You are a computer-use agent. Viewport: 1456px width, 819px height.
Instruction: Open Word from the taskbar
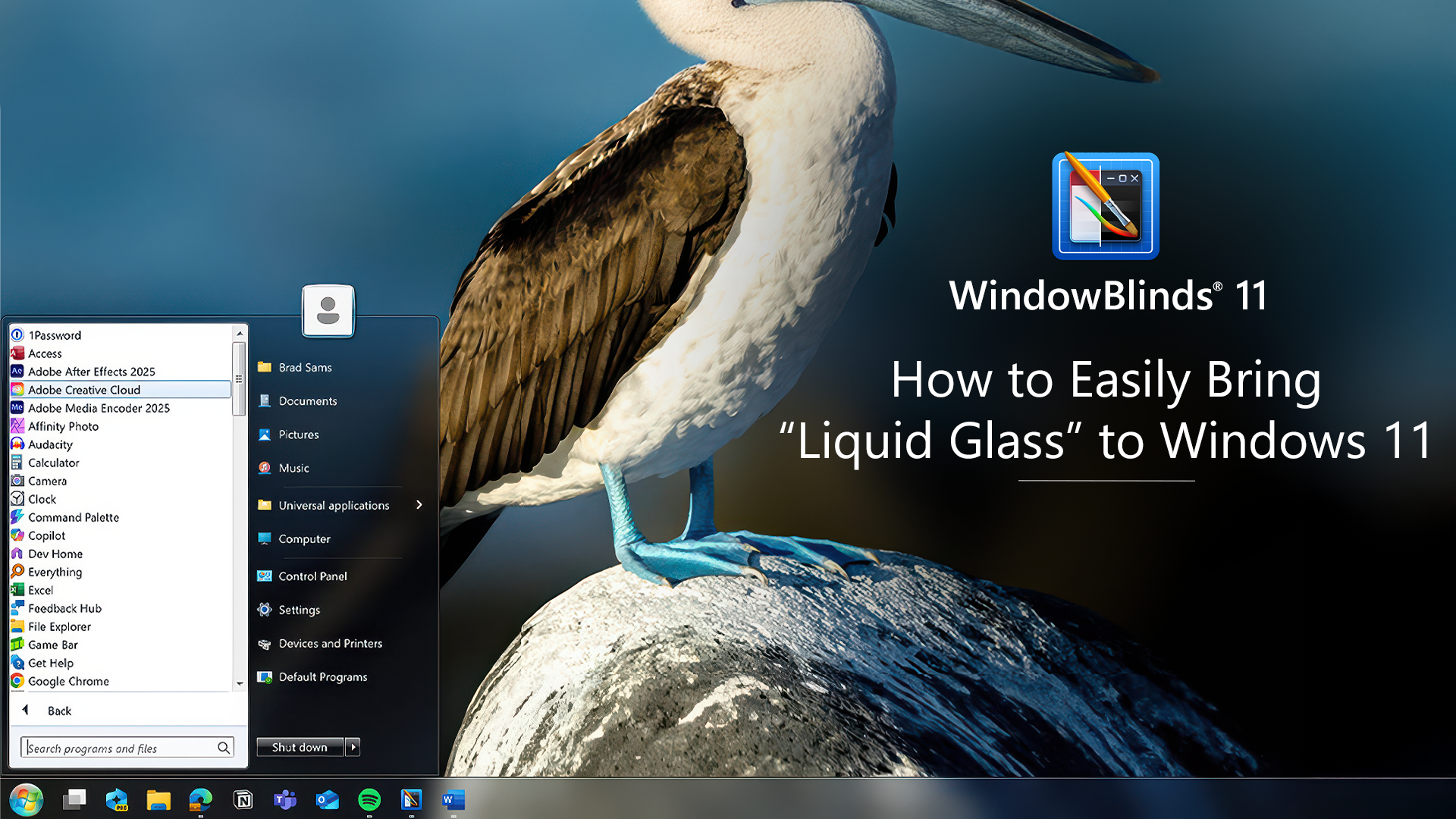click(453, 799)
